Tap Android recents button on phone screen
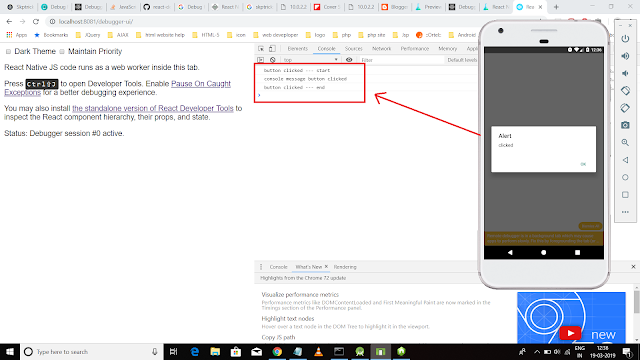 (x=577, y=252)
